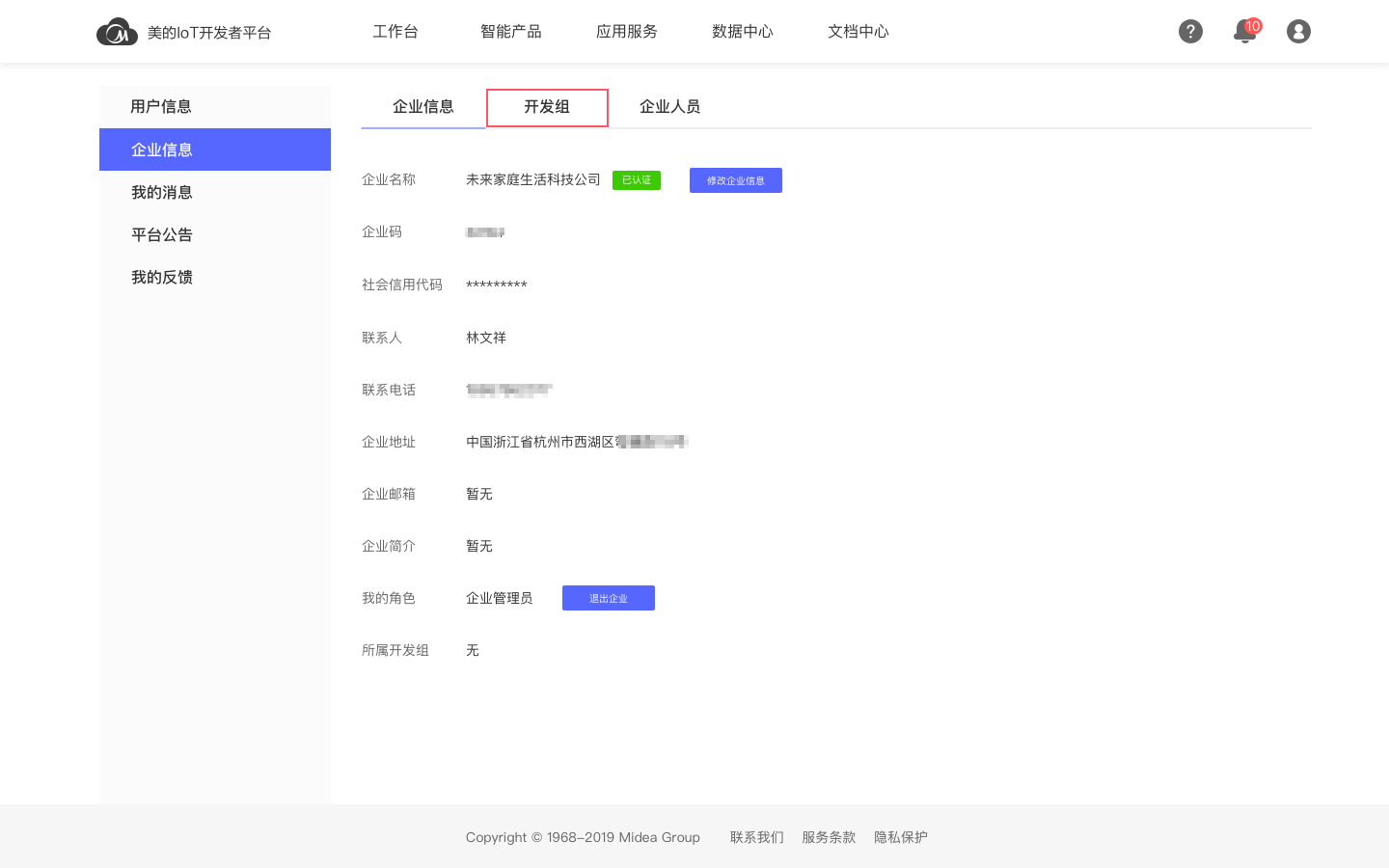
Task: Click the 企业邮箱 value 暂无
Action: (479, 494)
